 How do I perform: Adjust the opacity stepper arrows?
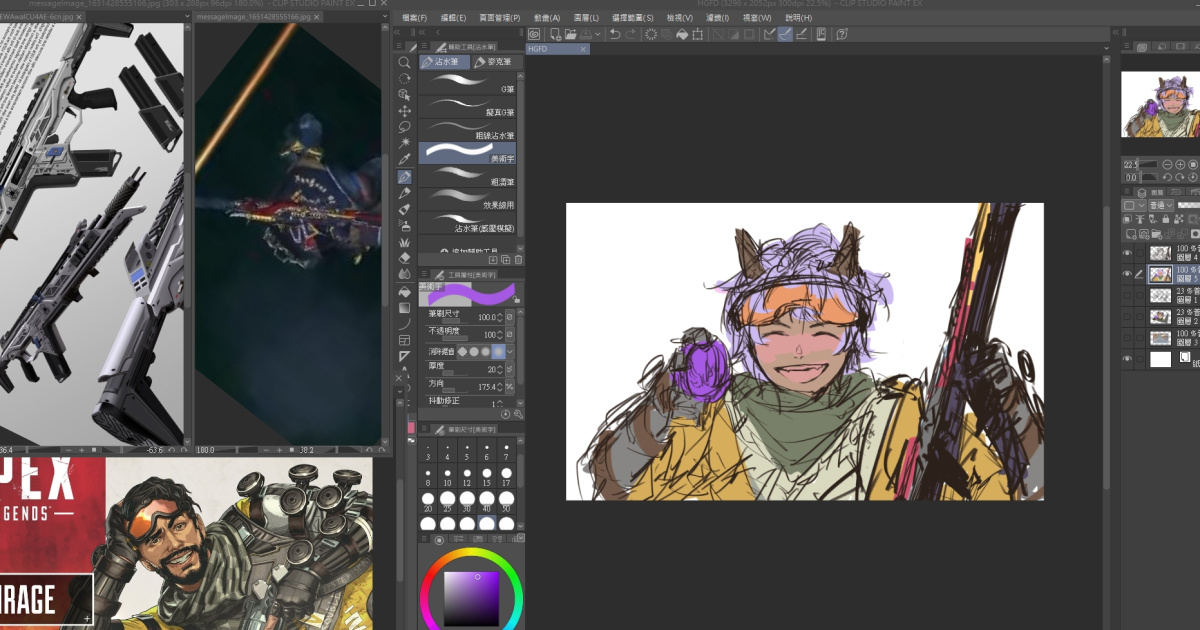(502, 334)
